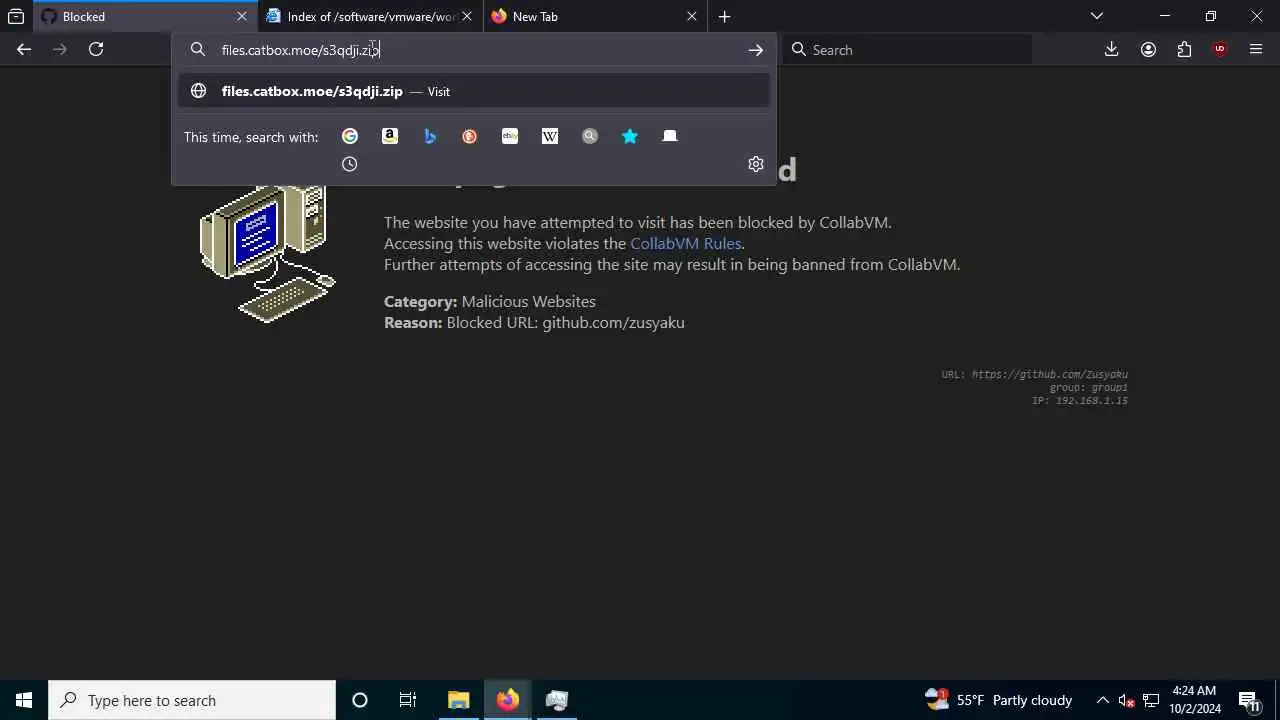The height and width of the screenshot is (720, 1280).
Task: Search History using the clock icon
Action: pyautogui.click(x=349, y=164)
